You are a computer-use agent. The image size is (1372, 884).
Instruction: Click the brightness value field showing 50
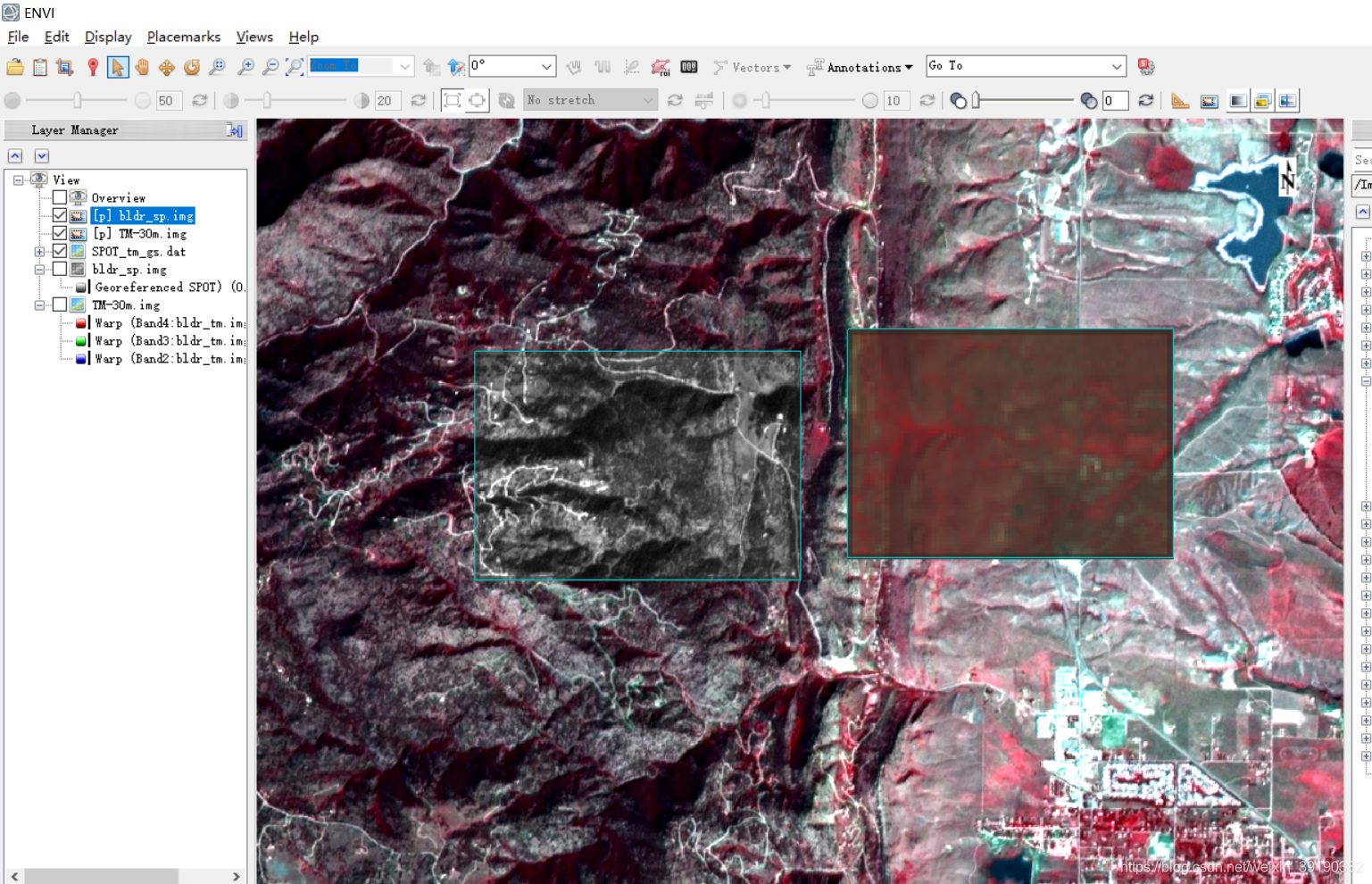(168, 101)
